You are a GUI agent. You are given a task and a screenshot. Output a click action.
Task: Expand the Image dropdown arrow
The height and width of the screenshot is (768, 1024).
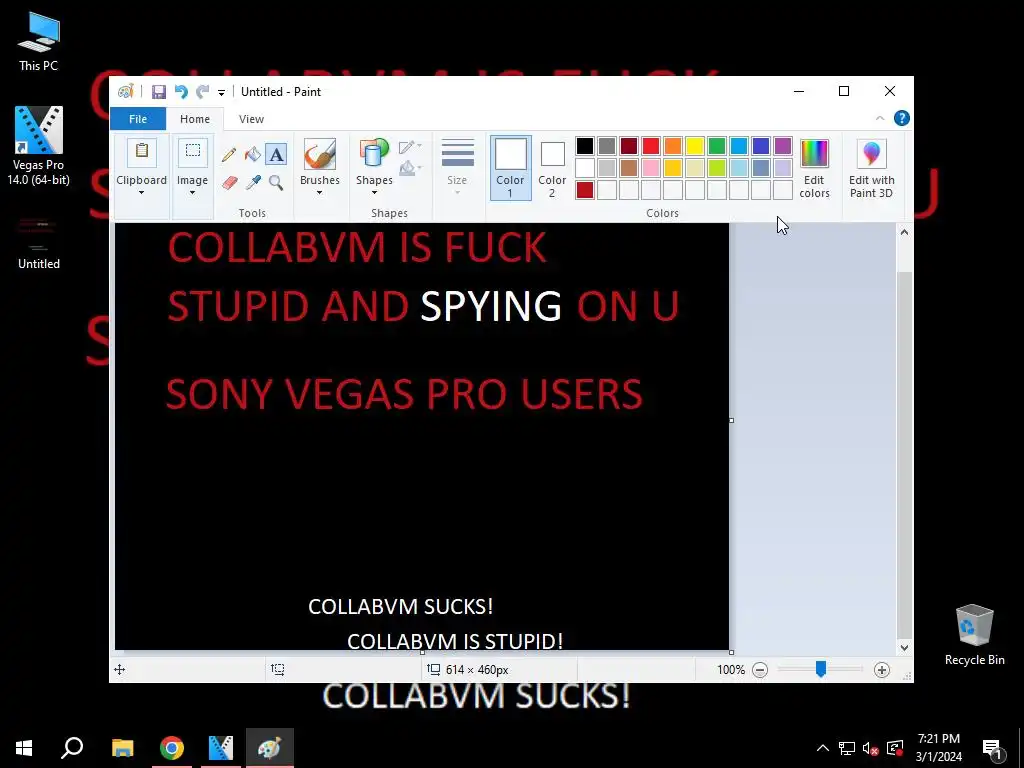click(192, 193)
